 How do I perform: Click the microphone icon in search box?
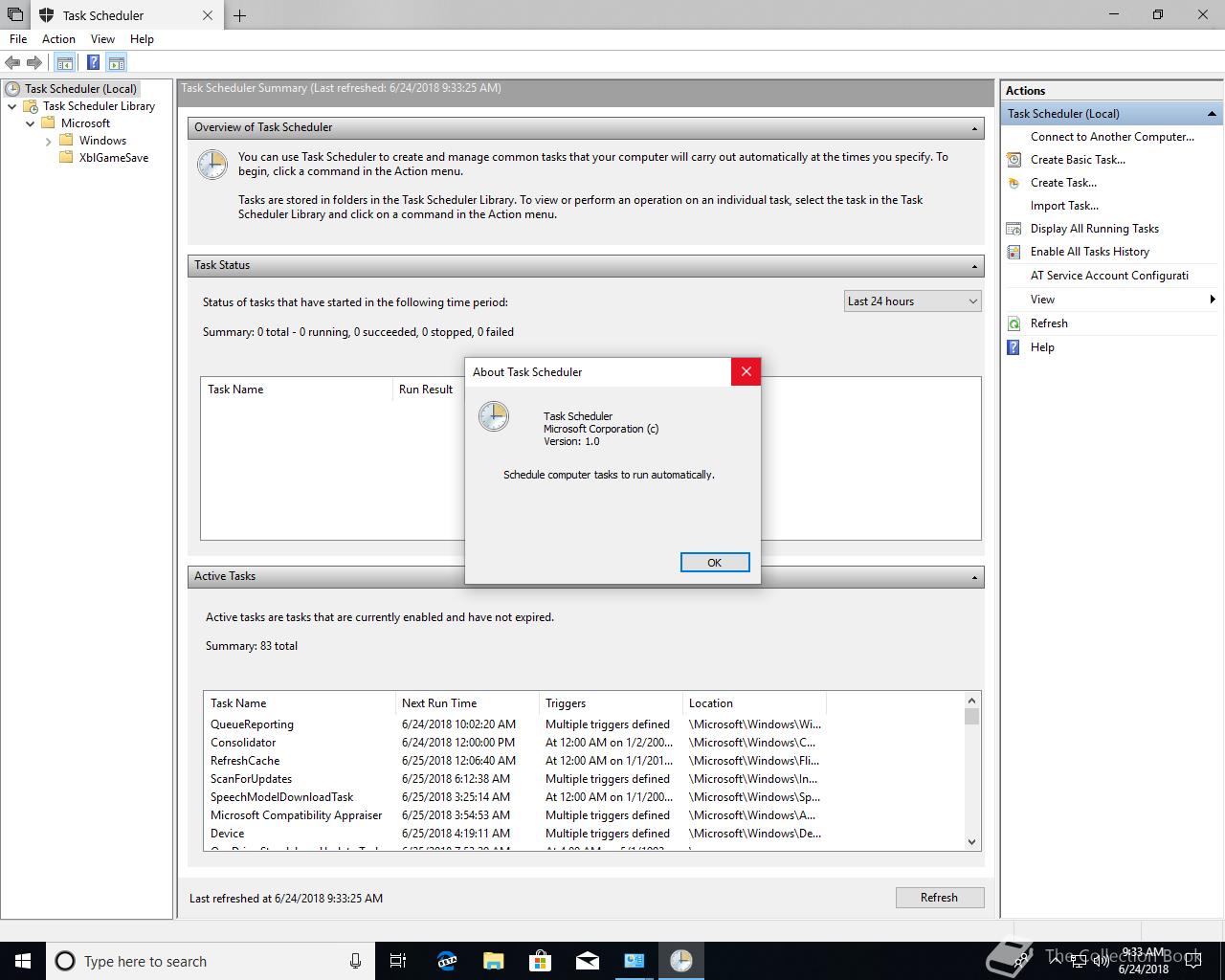pyautogui.click(x=355, y=961)
